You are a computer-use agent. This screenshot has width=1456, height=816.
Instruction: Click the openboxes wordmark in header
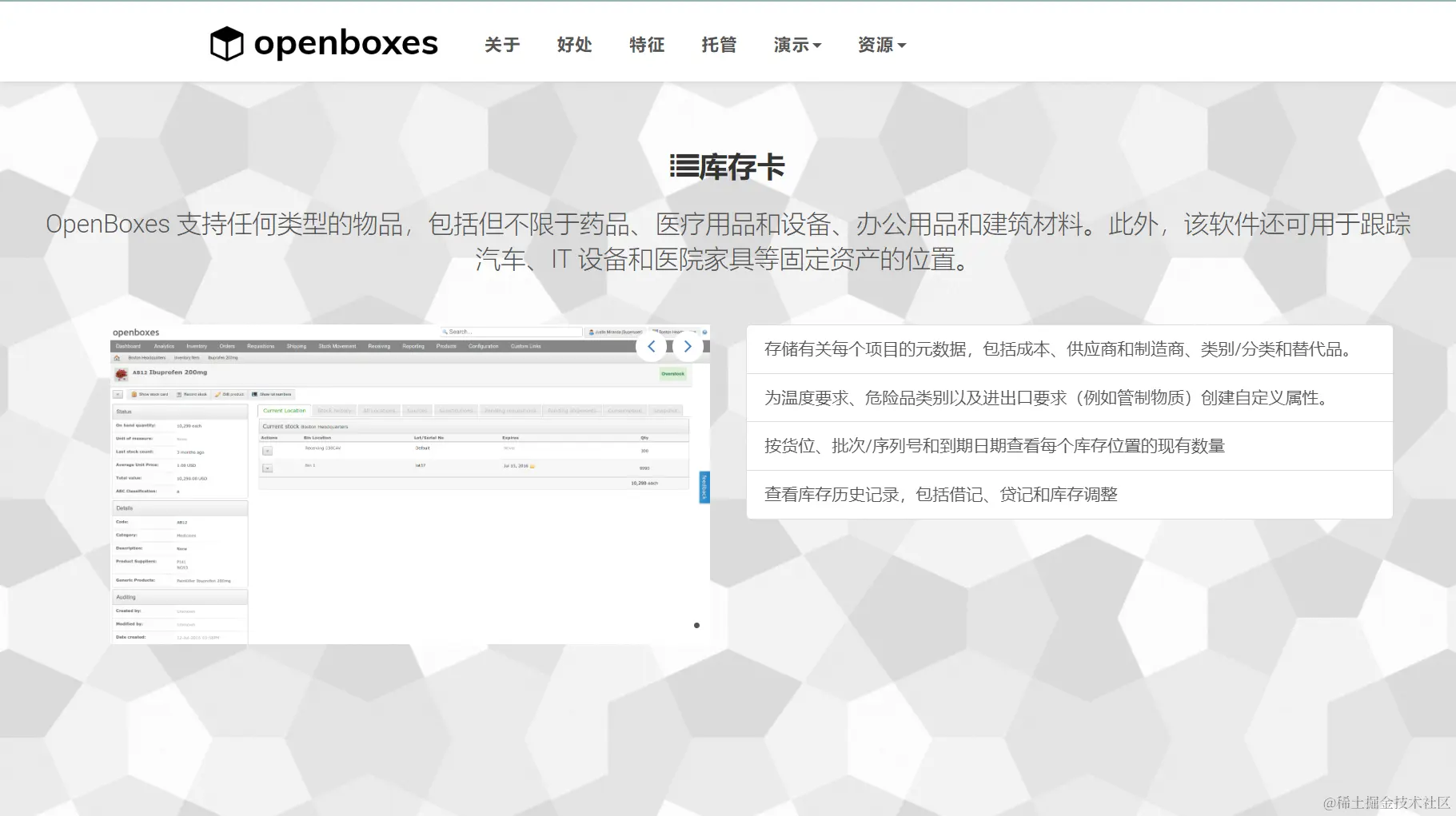click(x=345, y=43)
